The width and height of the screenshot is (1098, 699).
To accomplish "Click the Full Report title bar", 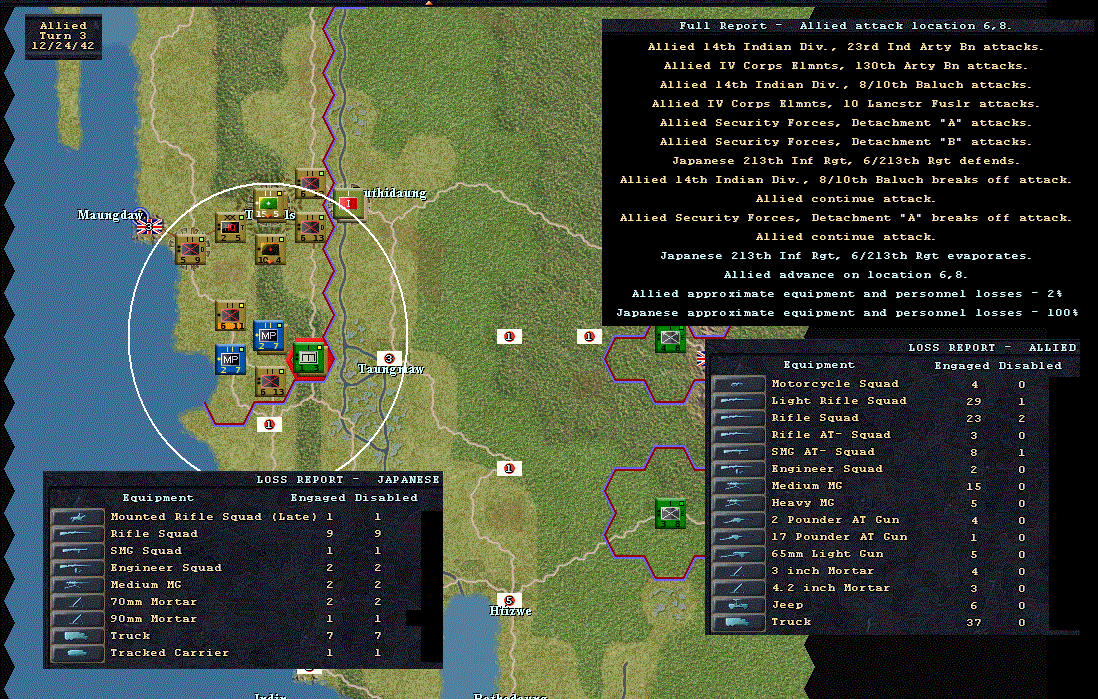I will tap(846, 26).
